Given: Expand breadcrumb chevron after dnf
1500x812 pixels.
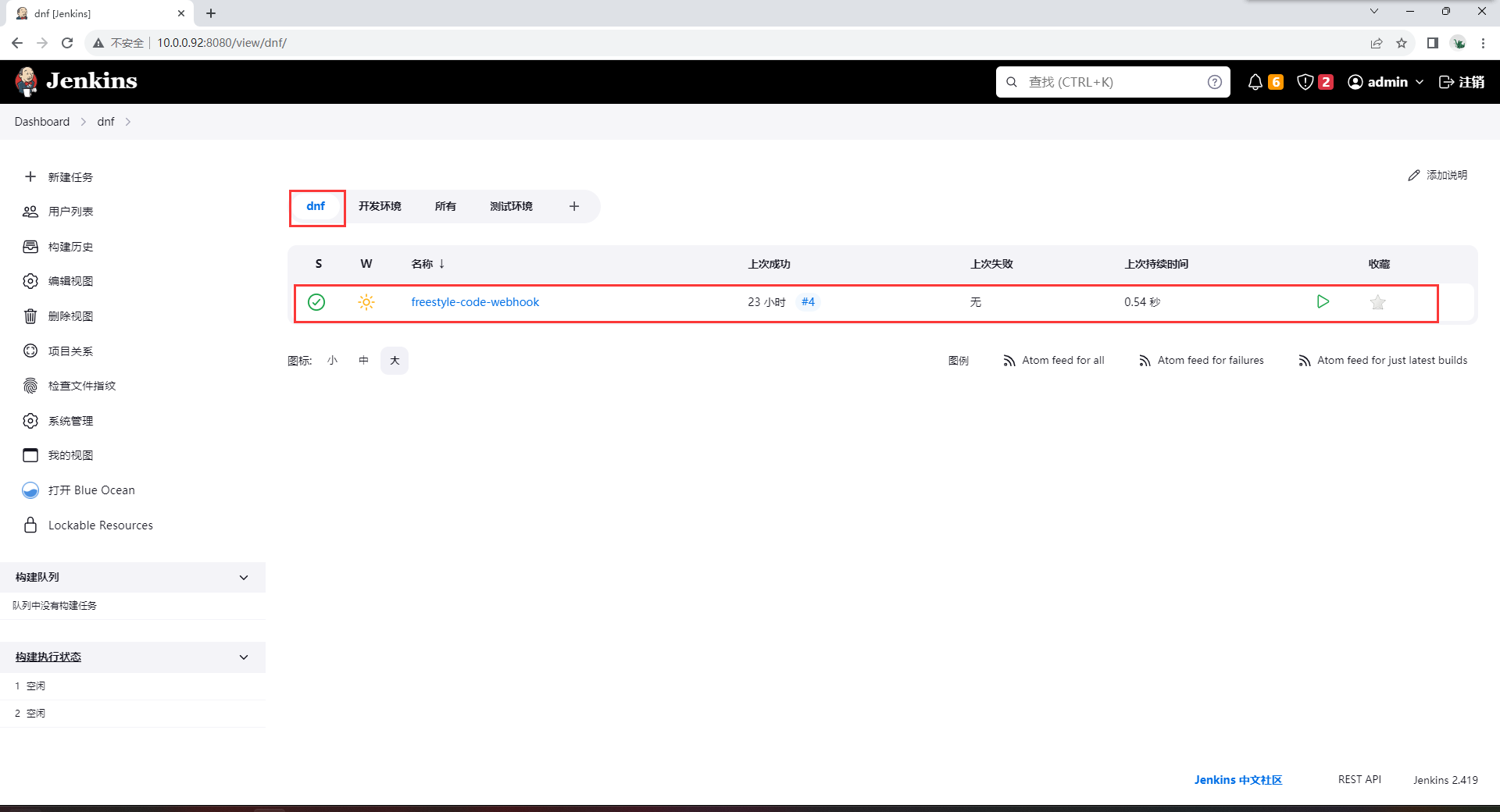Looking at the screenshot, I should coord(128,122).
